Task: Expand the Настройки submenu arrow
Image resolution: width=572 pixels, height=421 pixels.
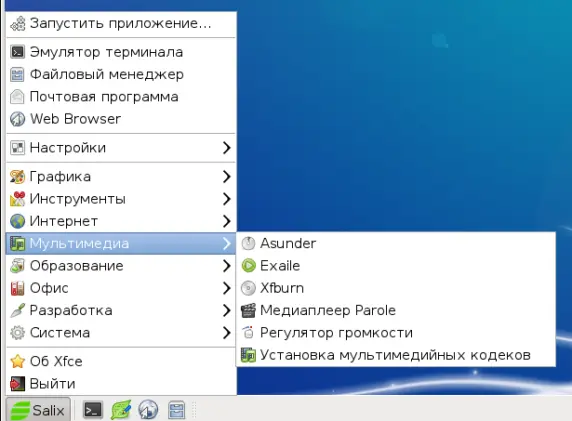Action: tap(227, 148)
